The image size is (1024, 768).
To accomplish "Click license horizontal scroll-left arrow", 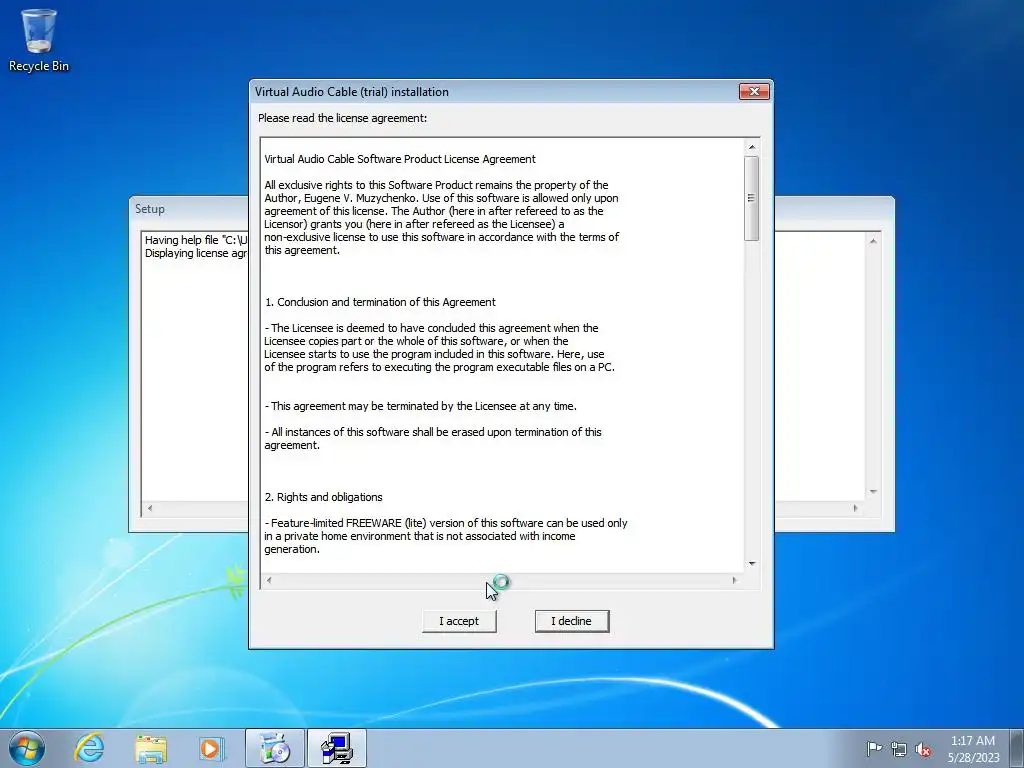I will pos(268,580).
